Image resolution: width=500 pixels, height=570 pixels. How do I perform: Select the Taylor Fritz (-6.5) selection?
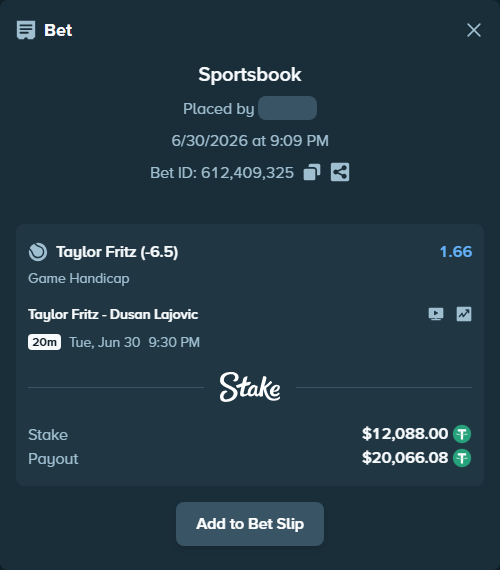[x=117, y=252]
